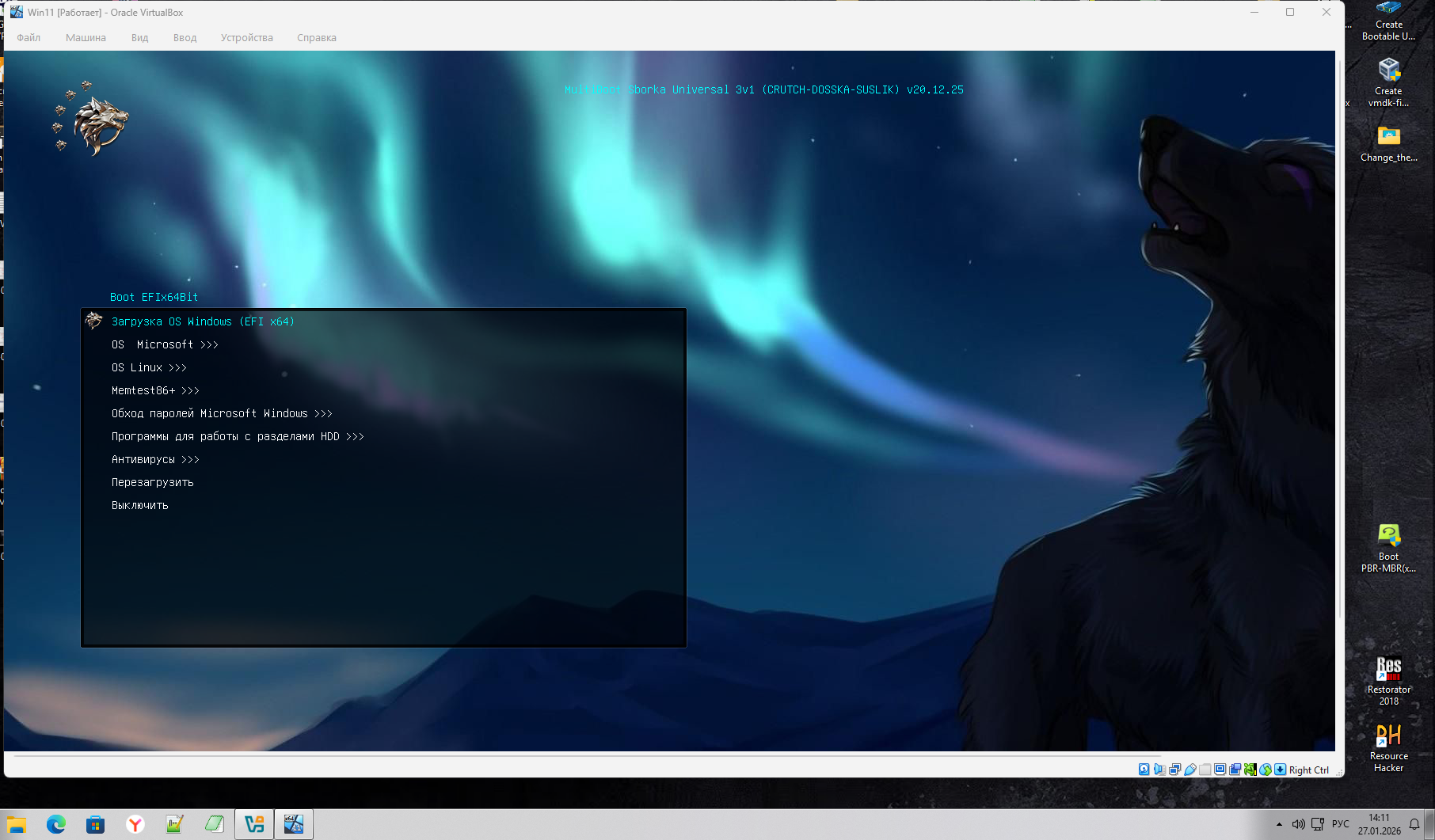1435x840 pixels.
Task: Select the Change_the... folder on desktop
Action: 1389,143
